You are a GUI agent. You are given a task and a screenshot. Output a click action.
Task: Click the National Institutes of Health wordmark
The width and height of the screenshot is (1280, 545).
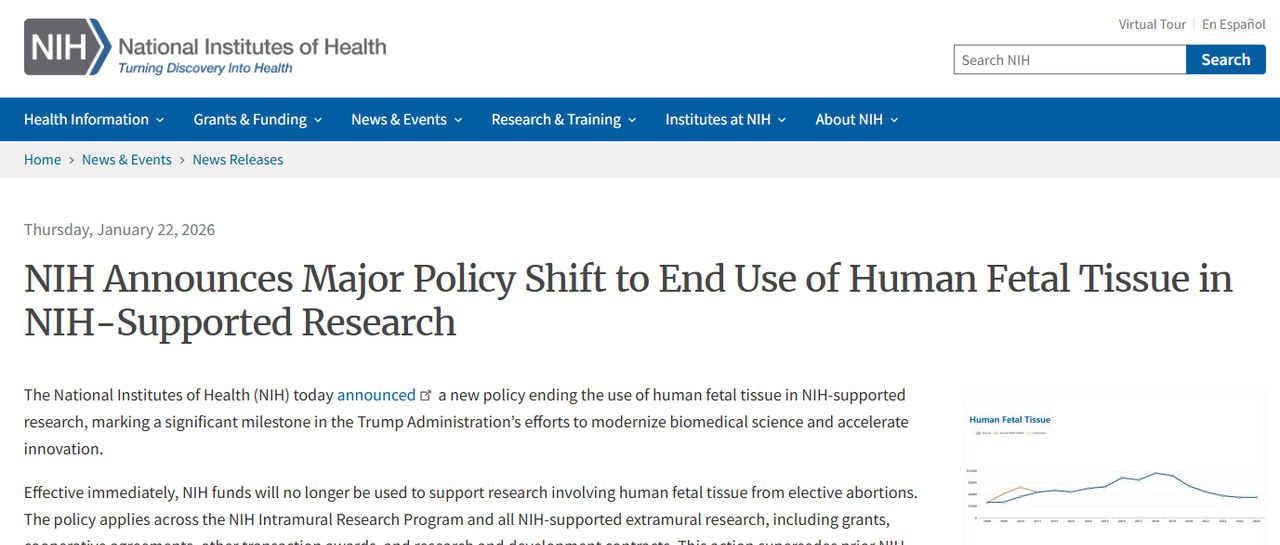(x=252, y=46)
